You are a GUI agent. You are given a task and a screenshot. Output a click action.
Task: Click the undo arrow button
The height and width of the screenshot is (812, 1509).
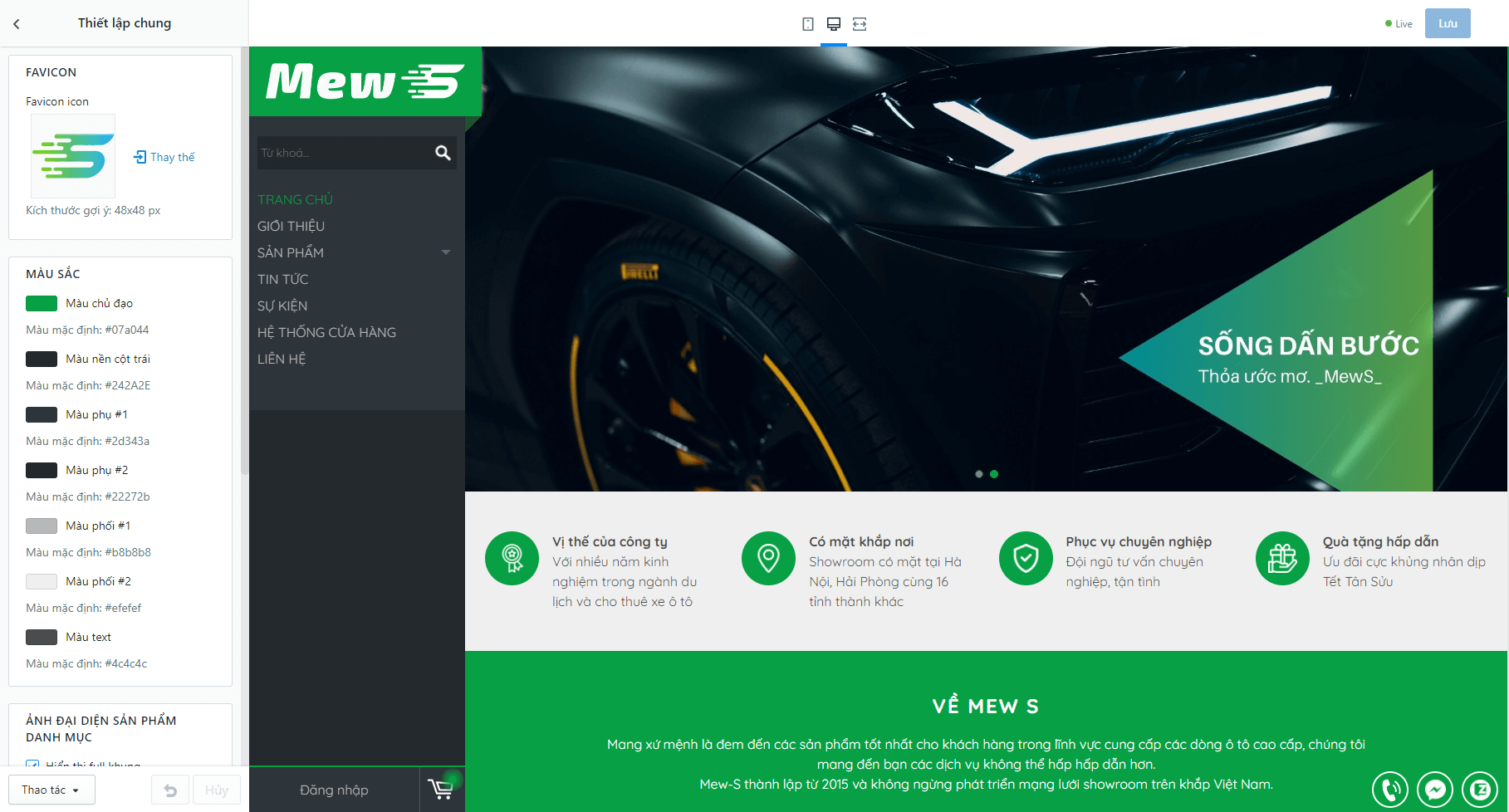tap(170, 790)
